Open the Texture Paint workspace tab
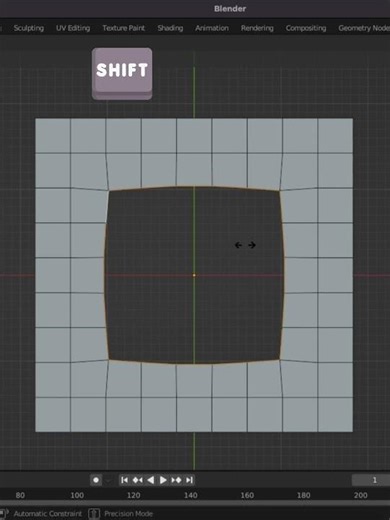 [124, 28]
